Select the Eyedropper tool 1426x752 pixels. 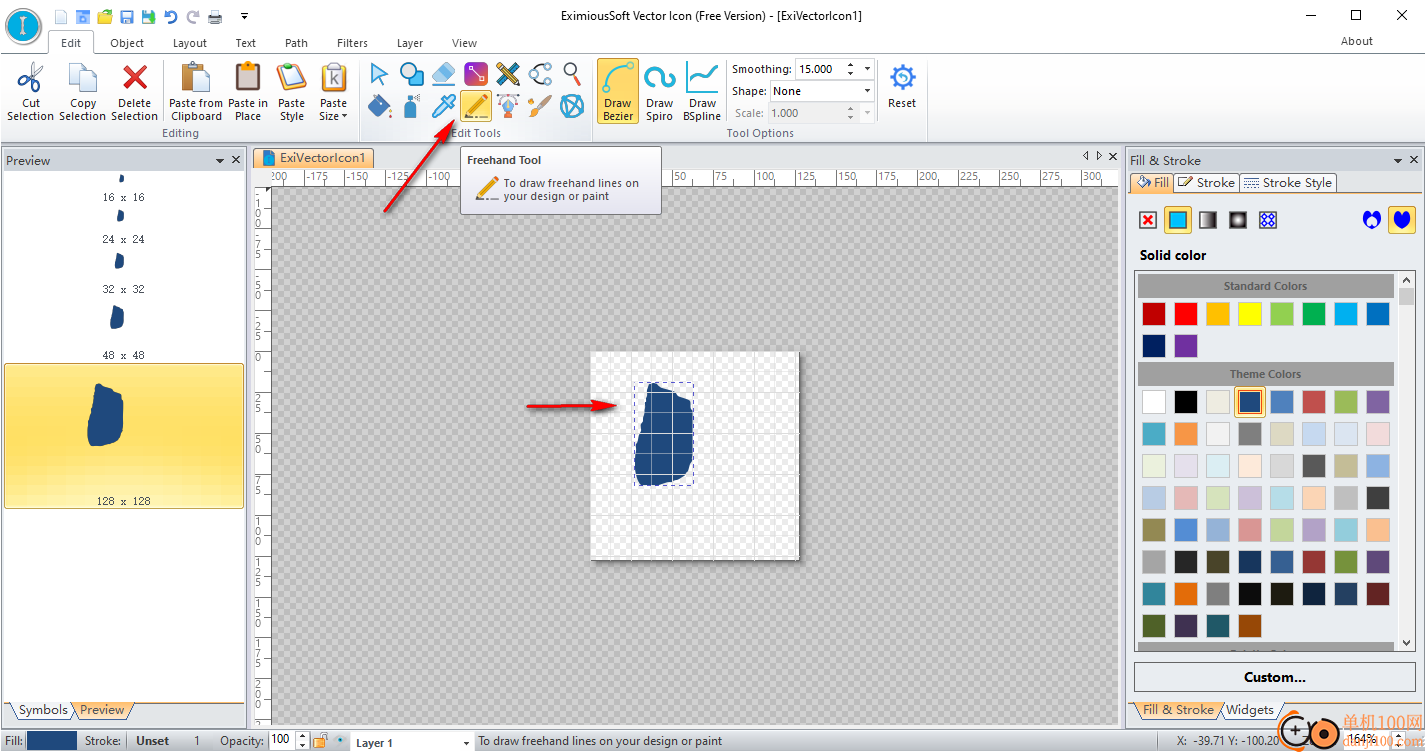(443, 105)
